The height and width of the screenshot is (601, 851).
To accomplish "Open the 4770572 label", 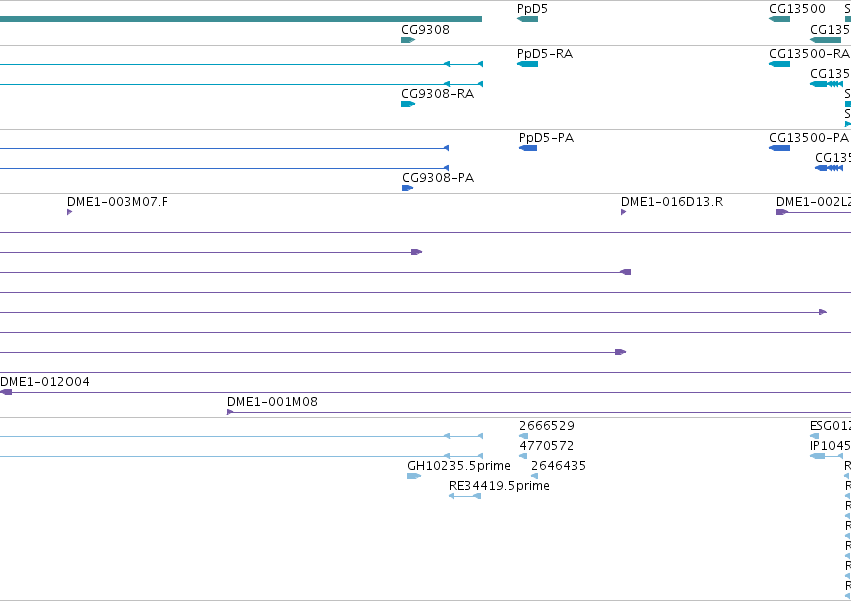I will (x=547, y=445).
